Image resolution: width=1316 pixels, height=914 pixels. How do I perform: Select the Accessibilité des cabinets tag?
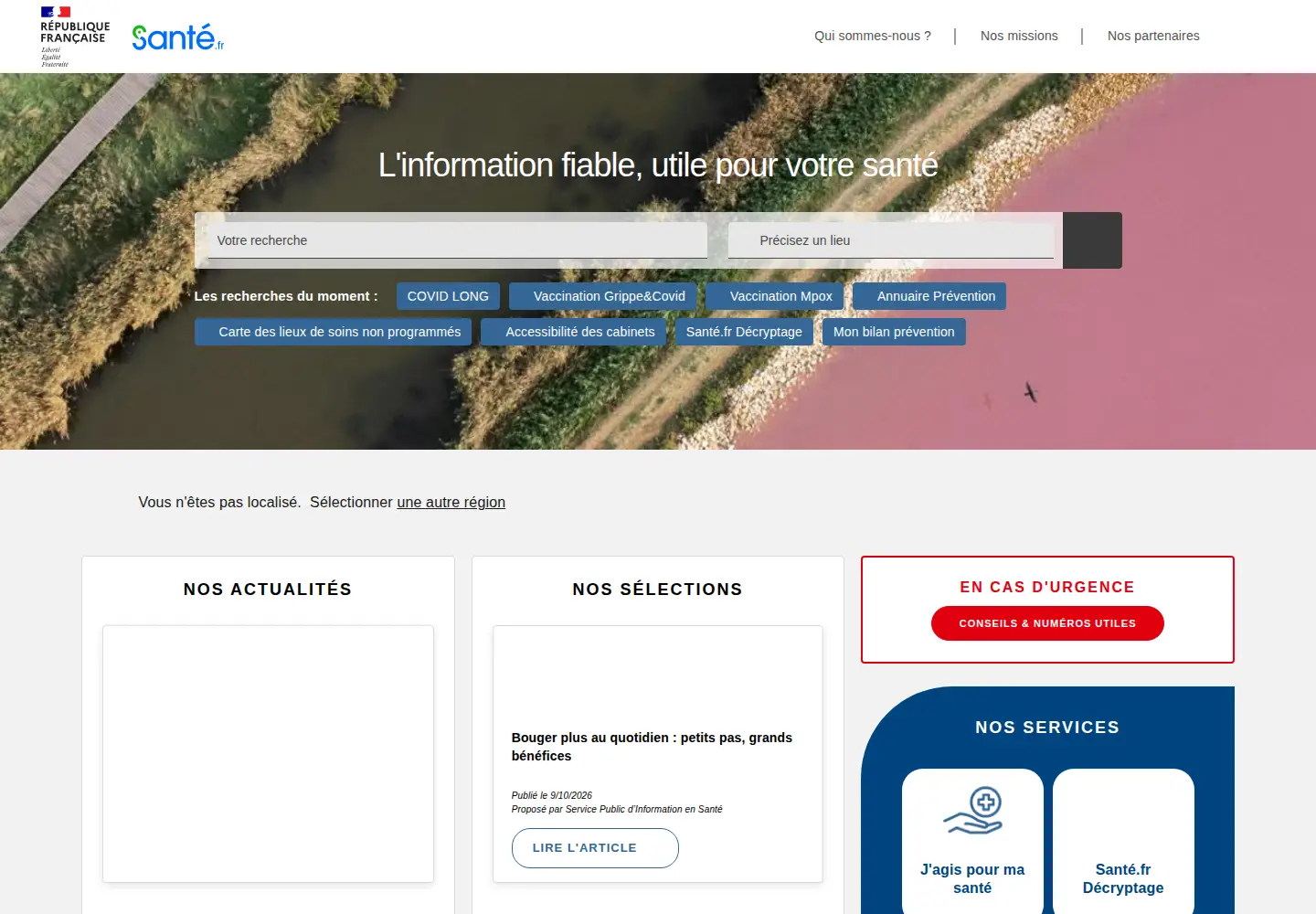[x=574, y=332]
